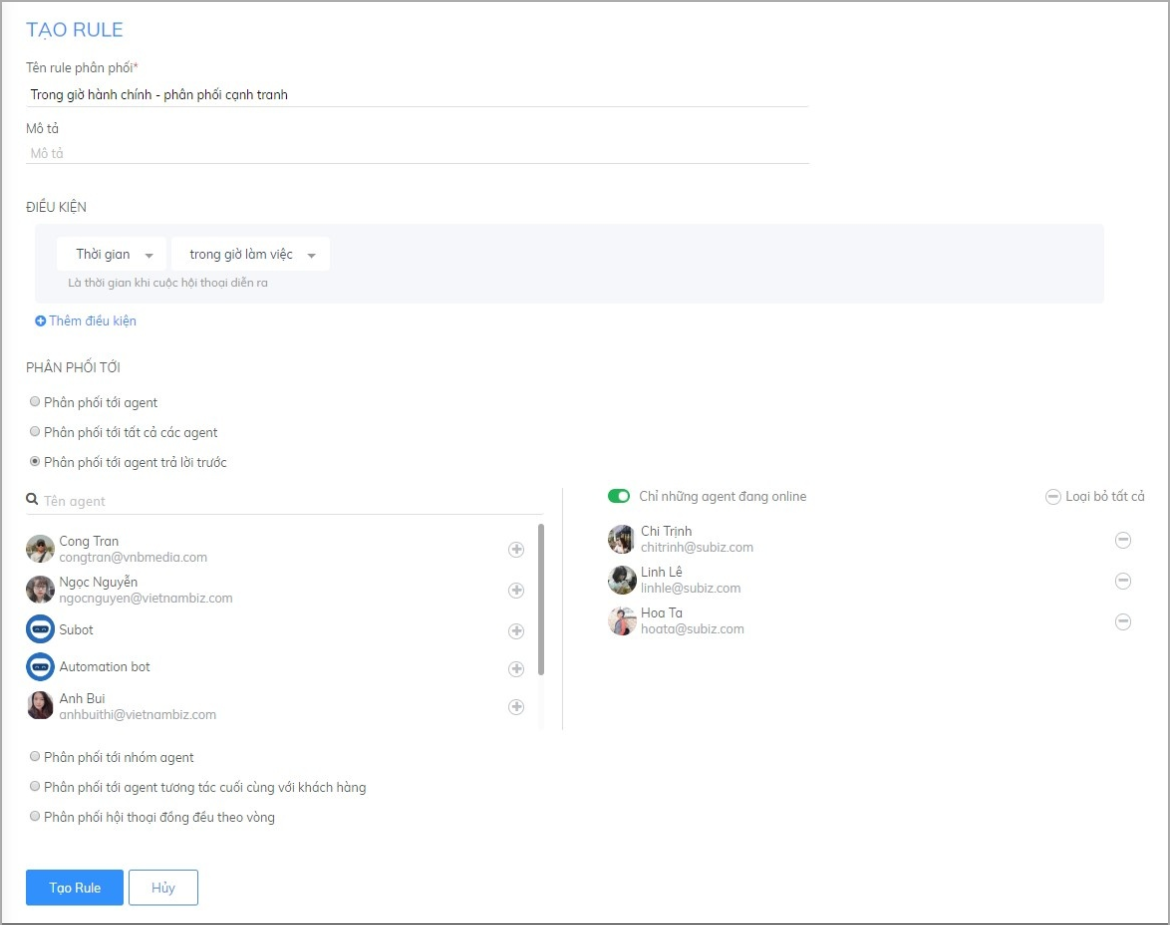Image resolution: width=1170 pixels, height=925 pixels.
Task: Remove Hoa Ta with minus icon
Action: (x=1123, y=622)
